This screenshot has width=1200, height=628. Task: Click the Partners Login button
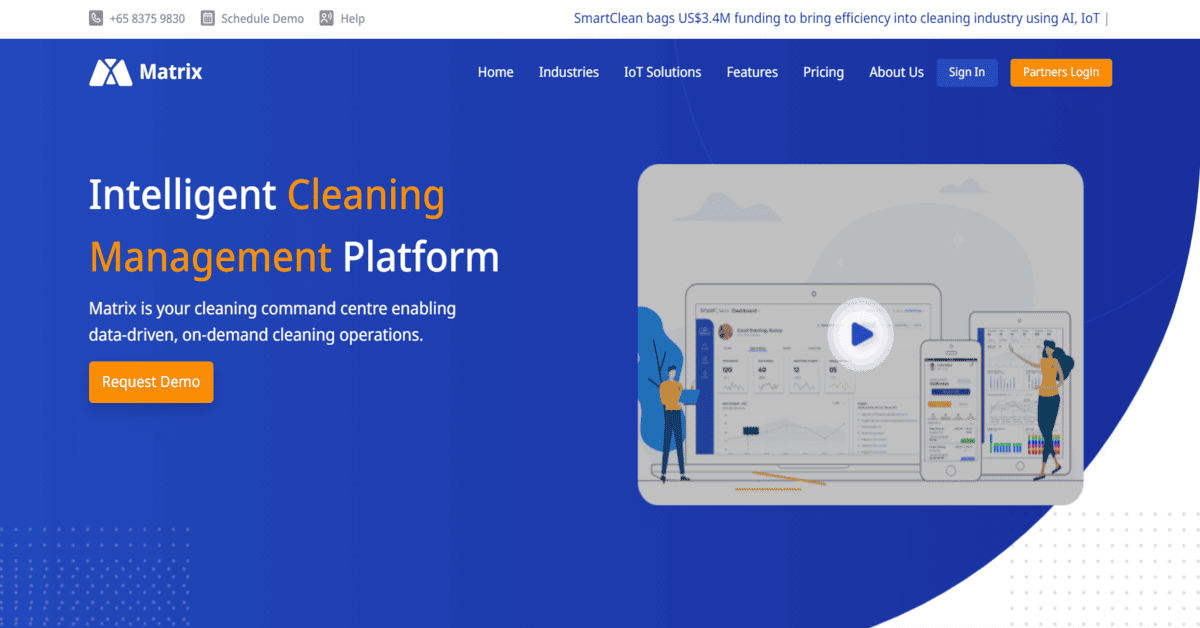[x=1061, y=72]
